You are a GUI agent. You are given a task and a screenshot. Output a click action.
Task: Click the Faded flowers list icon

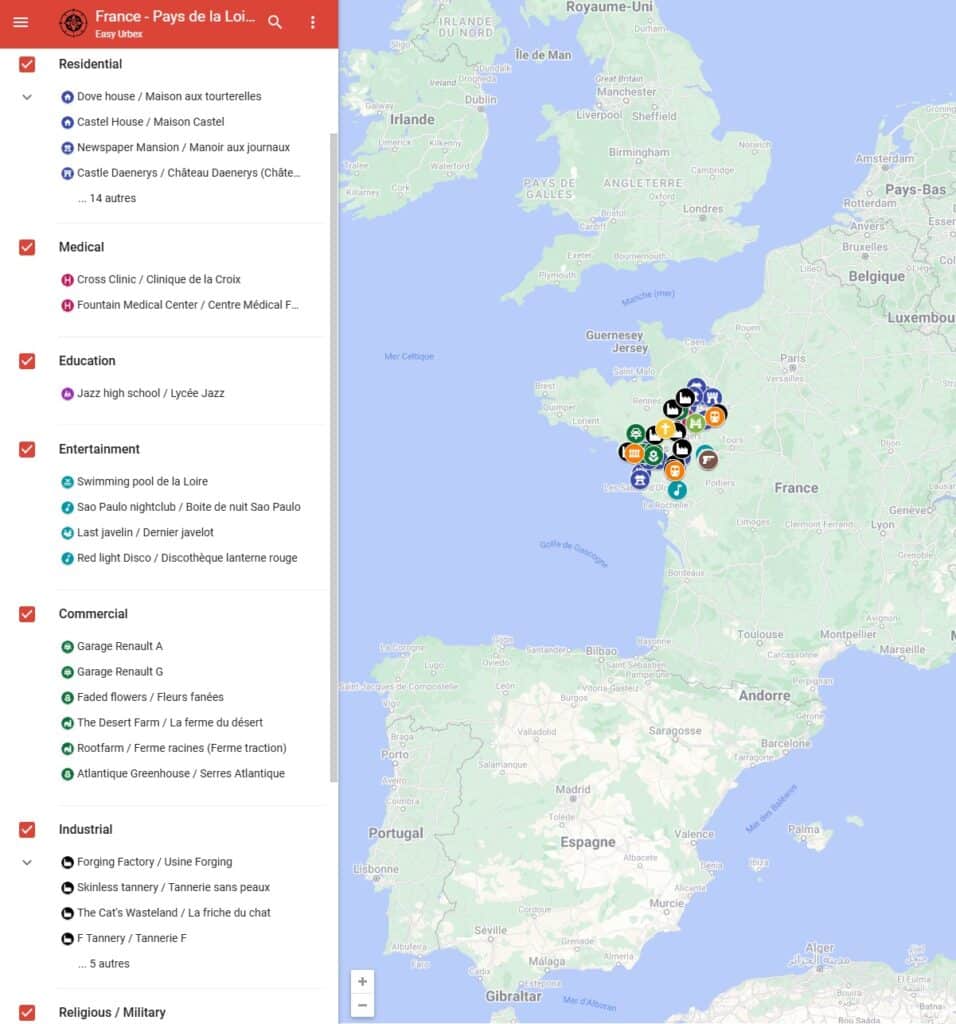[x=67, y=697]
